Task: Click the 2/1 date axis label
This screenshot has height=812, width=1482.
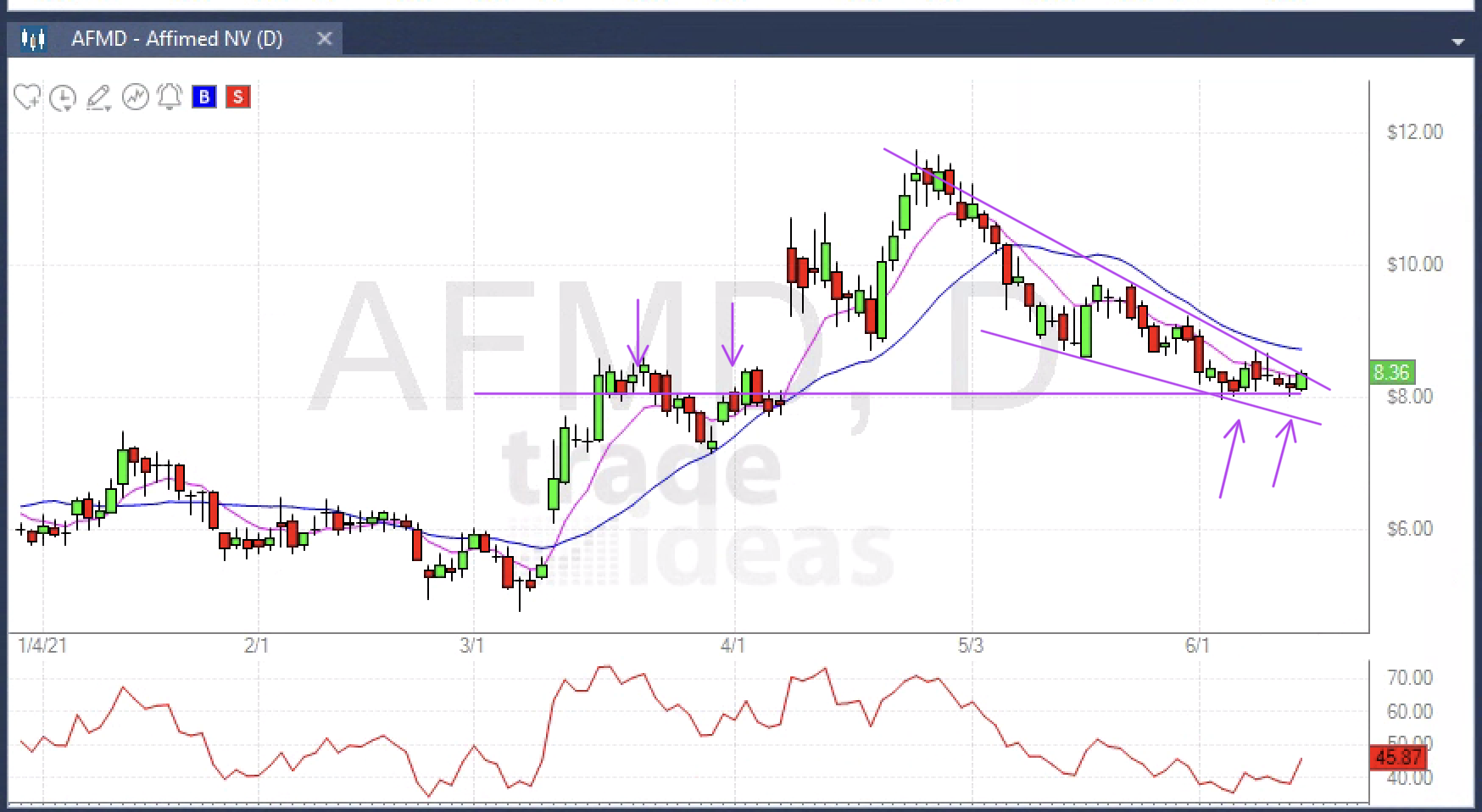Action: point(256,646)
